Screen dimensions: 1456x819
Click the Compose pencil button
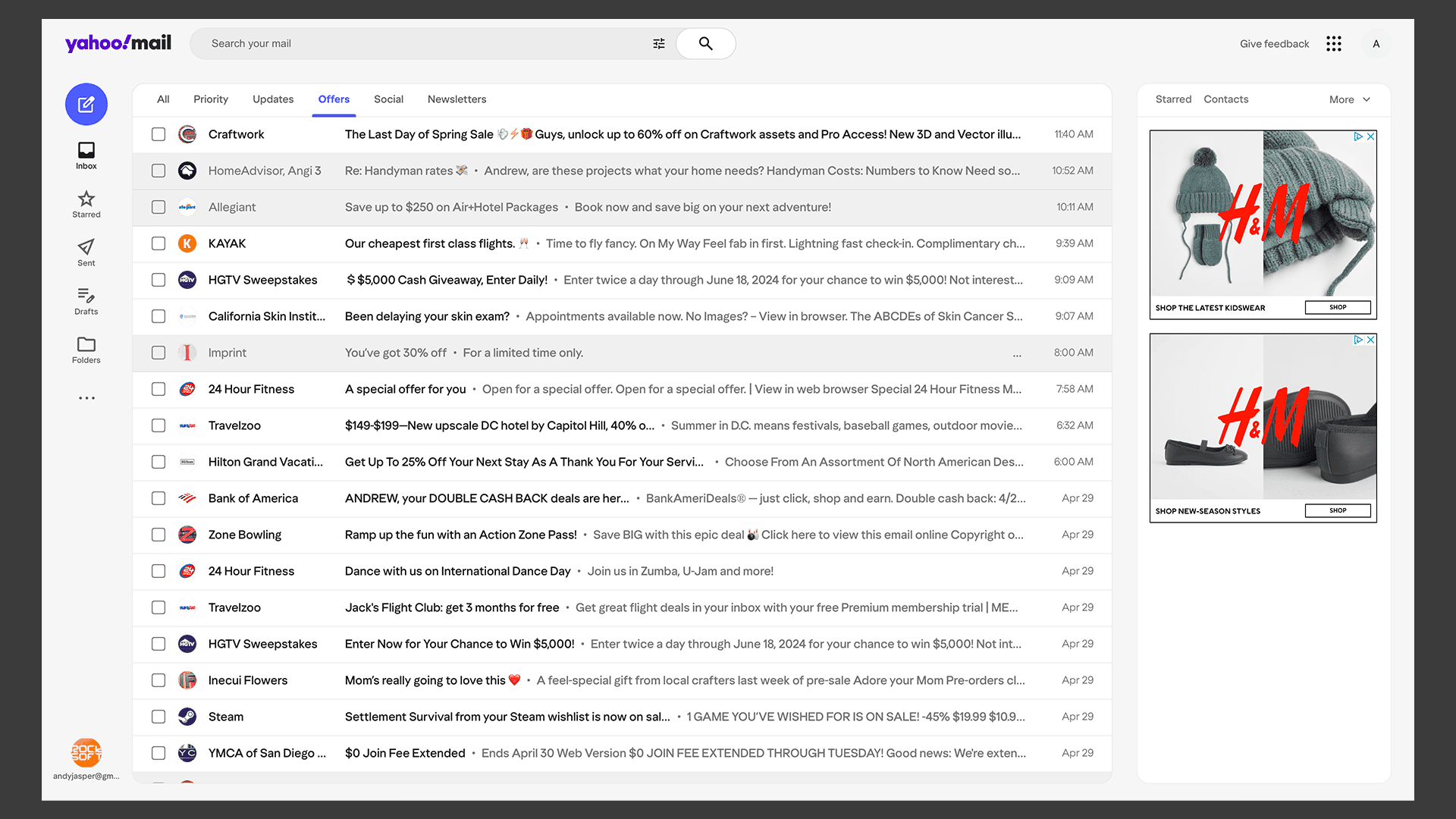(86, 105)
